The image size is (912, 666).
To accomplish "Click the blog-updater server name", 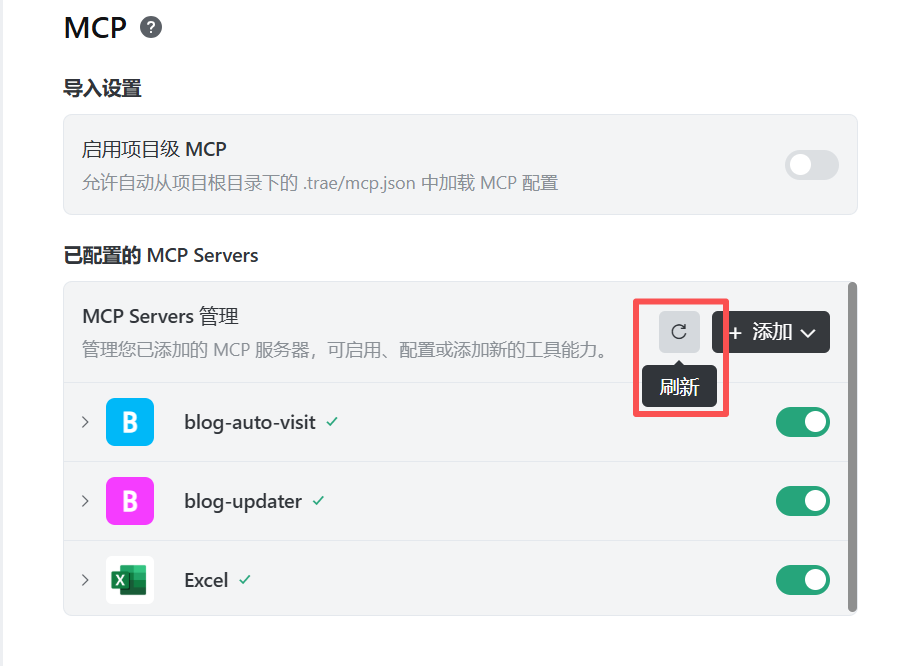I will point(243,501).
